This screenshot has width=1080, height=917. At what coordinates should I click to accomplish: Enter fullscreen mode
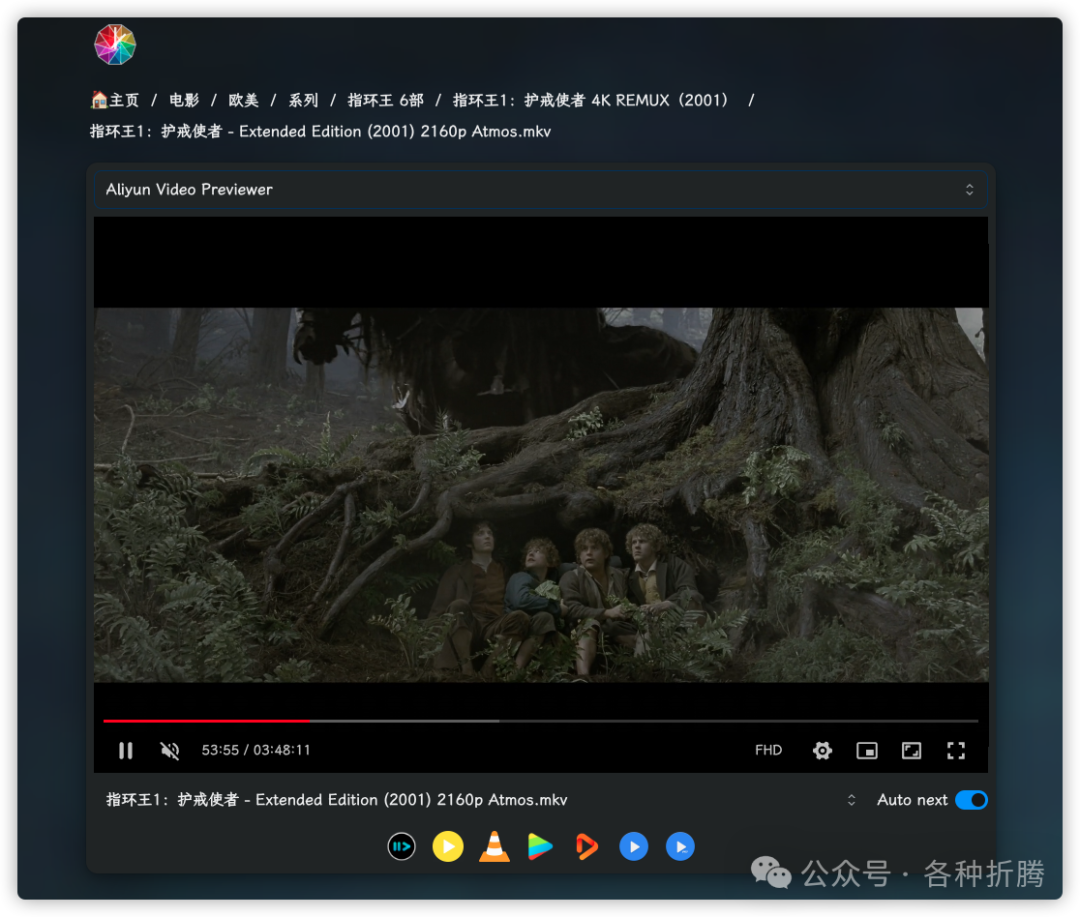[x=956, y=750]
